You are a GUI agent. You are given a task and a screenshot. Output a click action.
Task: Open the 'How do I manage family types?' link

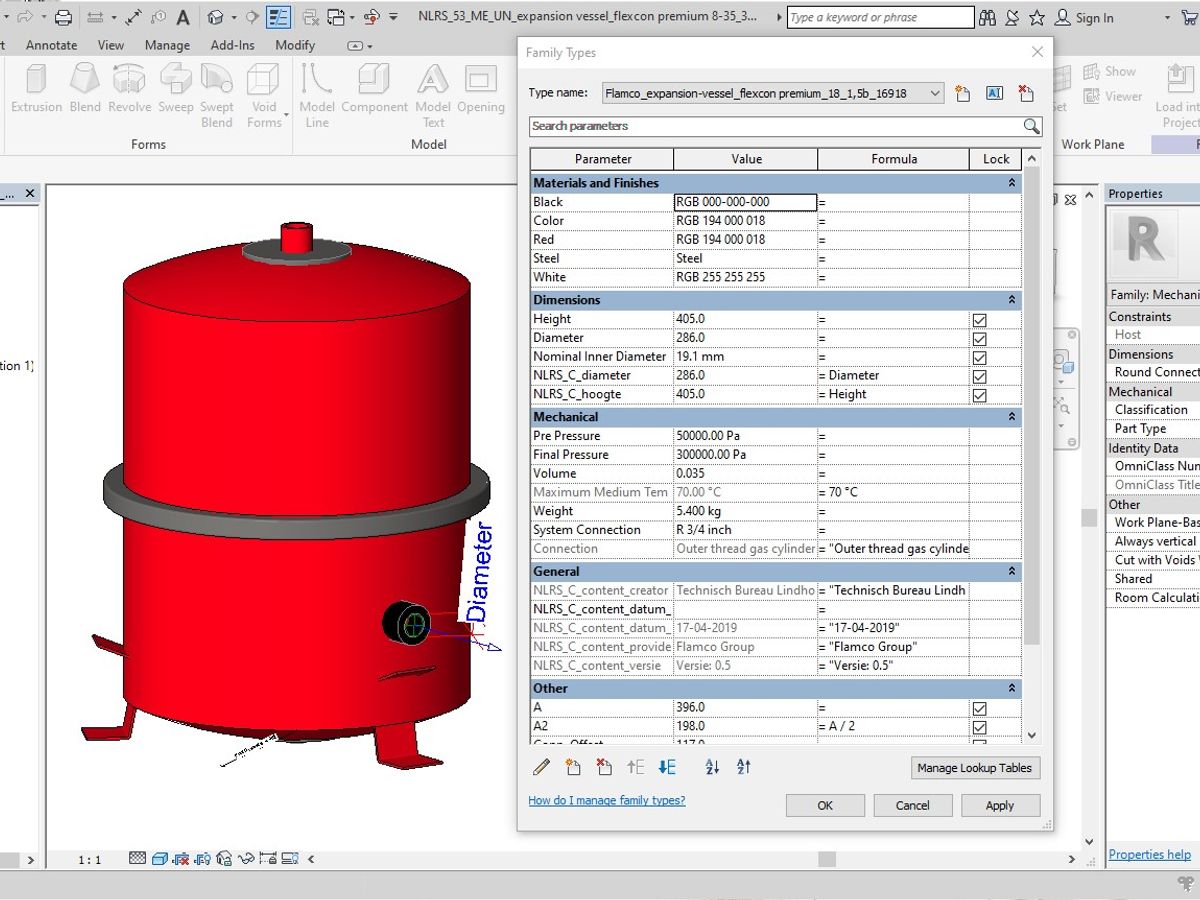(x=606, y=800)
